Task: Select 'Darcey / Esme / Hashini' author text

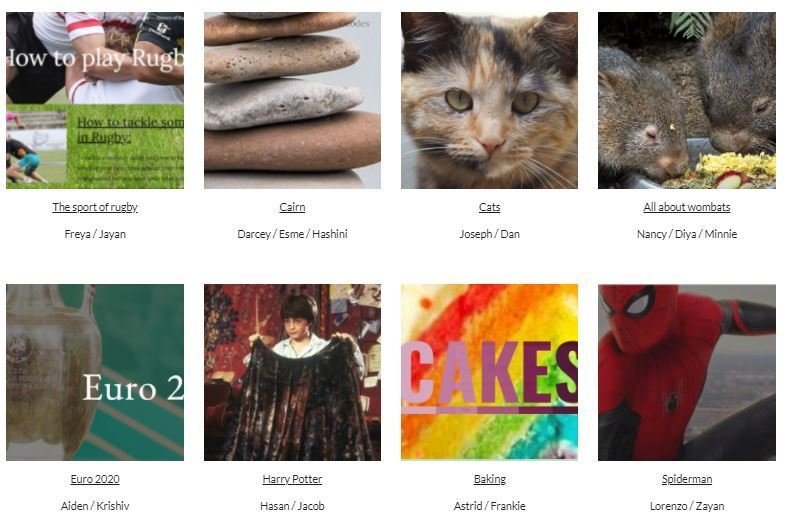Action: 292,234
